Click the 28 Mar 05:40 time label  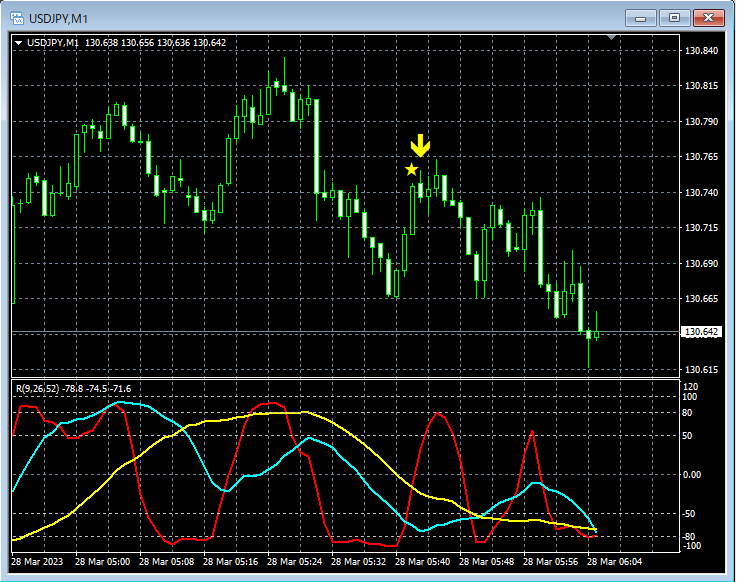click(422, 562)
